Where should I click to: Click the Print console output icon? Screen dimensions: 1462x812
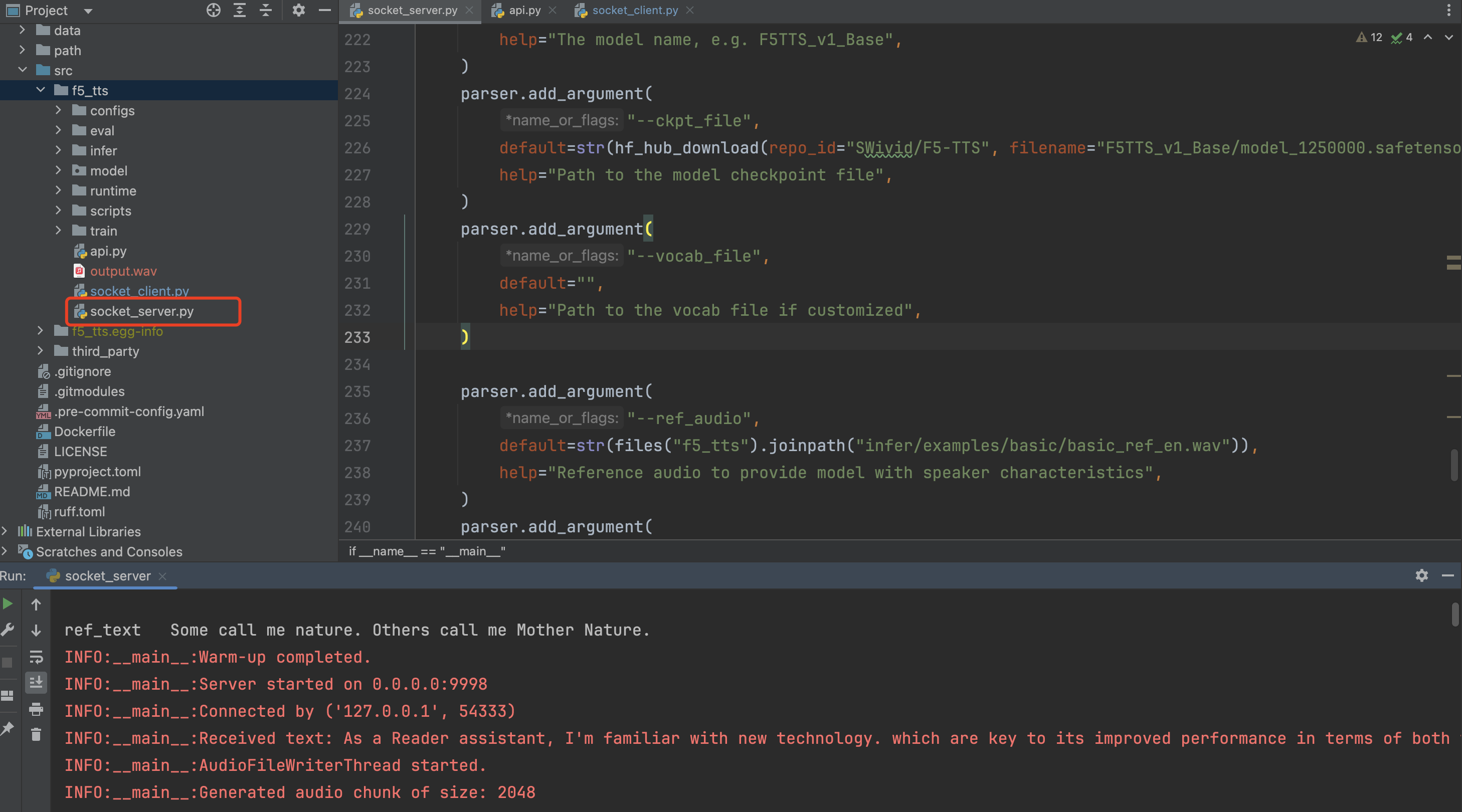[x=36, y=709]
